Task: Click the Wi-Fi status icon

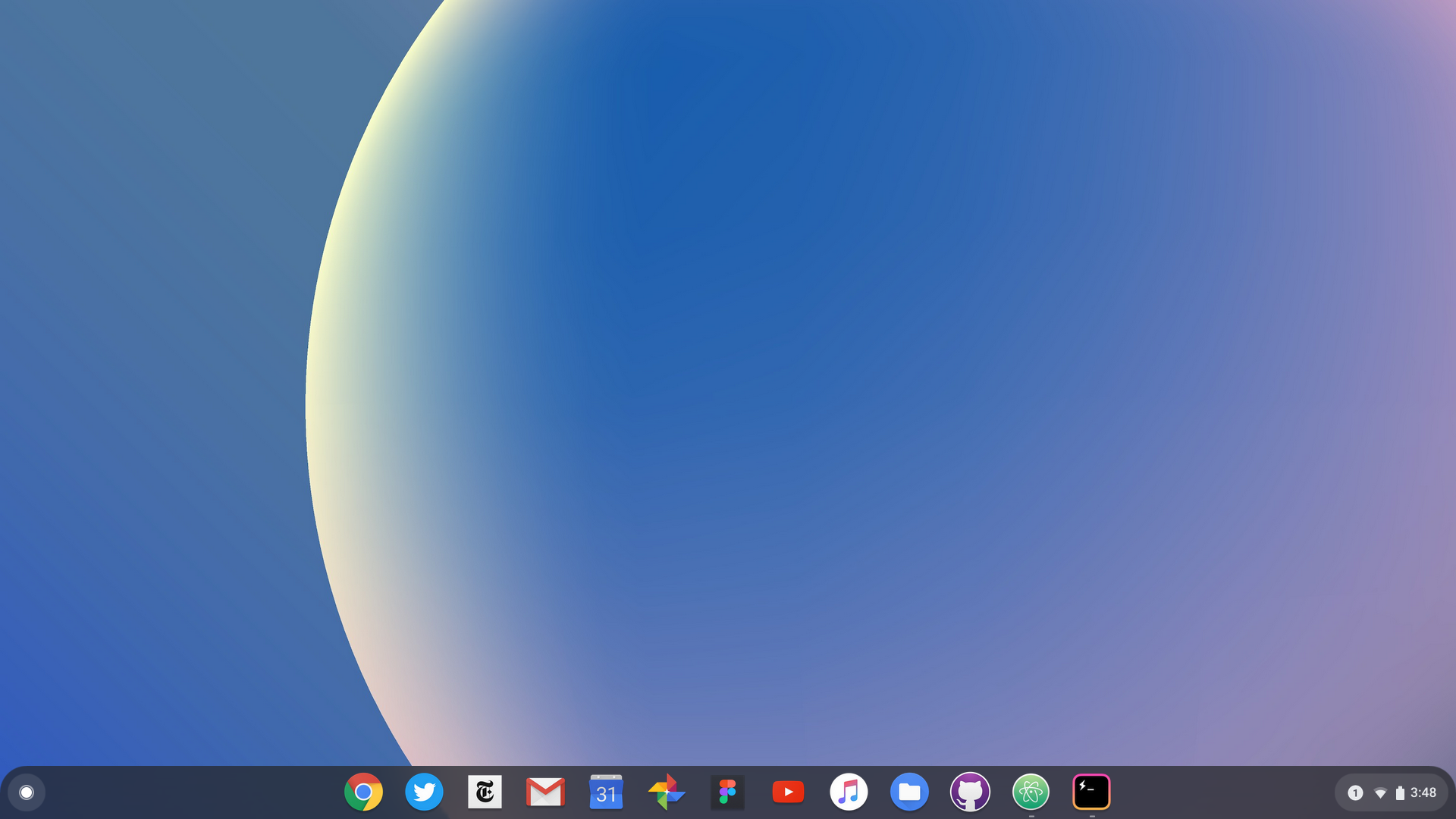Action: (1380, 792)
